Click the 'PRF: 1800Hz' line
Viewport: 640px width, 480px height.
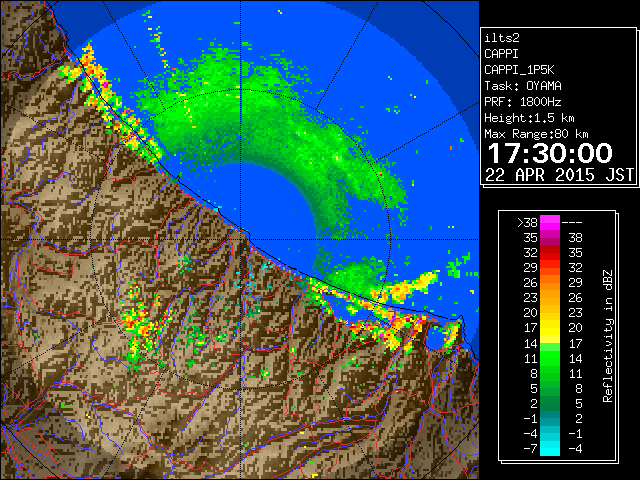(523, 102)
